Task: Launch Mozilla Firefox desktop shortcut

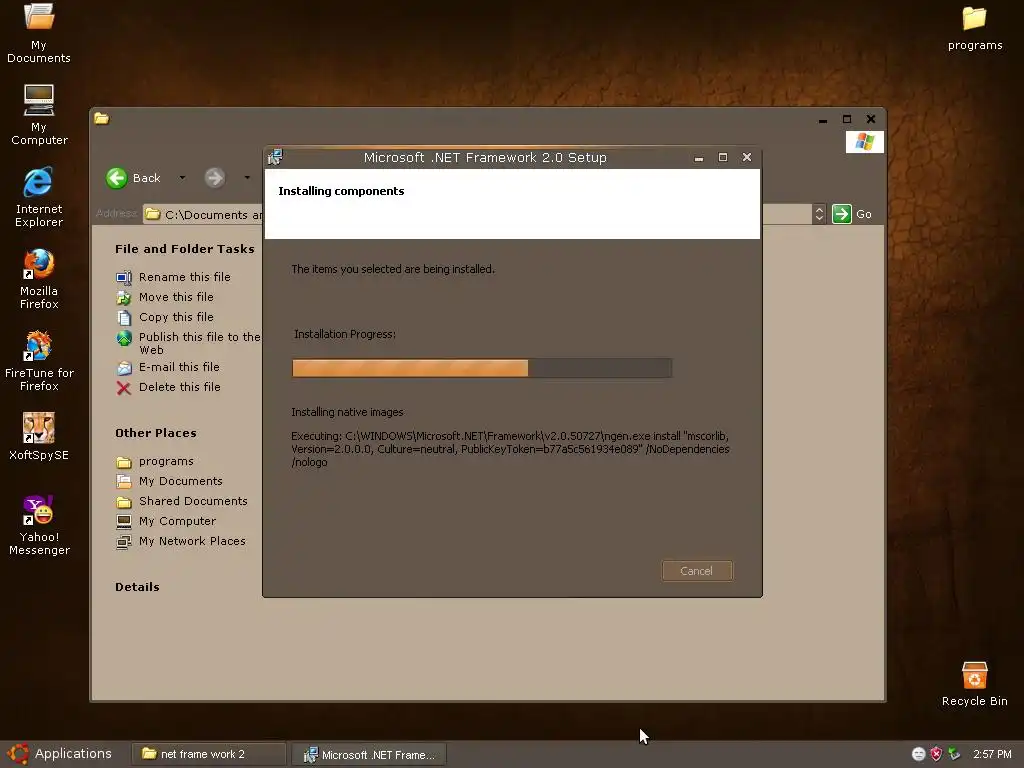Action: pos(39,279)
